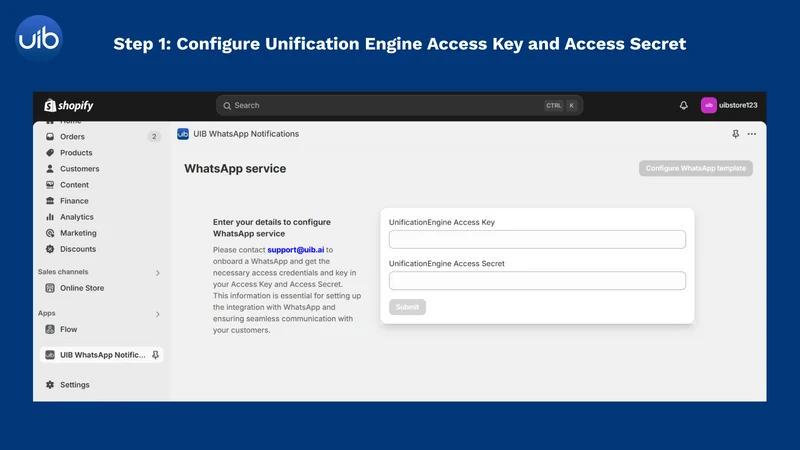Viewport: 800px width, 450px height.
Task: Click the Marketing target icon
Action: coord(50,233)
